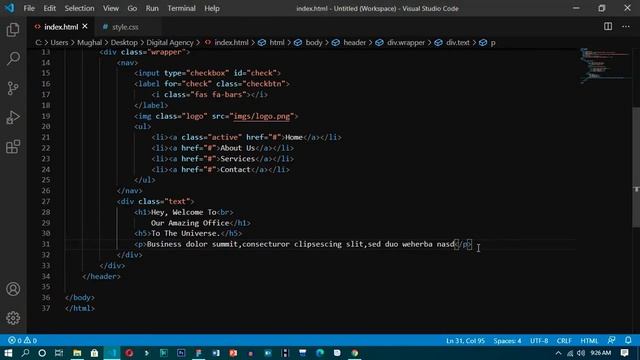
Task: Click the 'Mughal' breadcrumb folder
Action: click(x=89, y=42)
